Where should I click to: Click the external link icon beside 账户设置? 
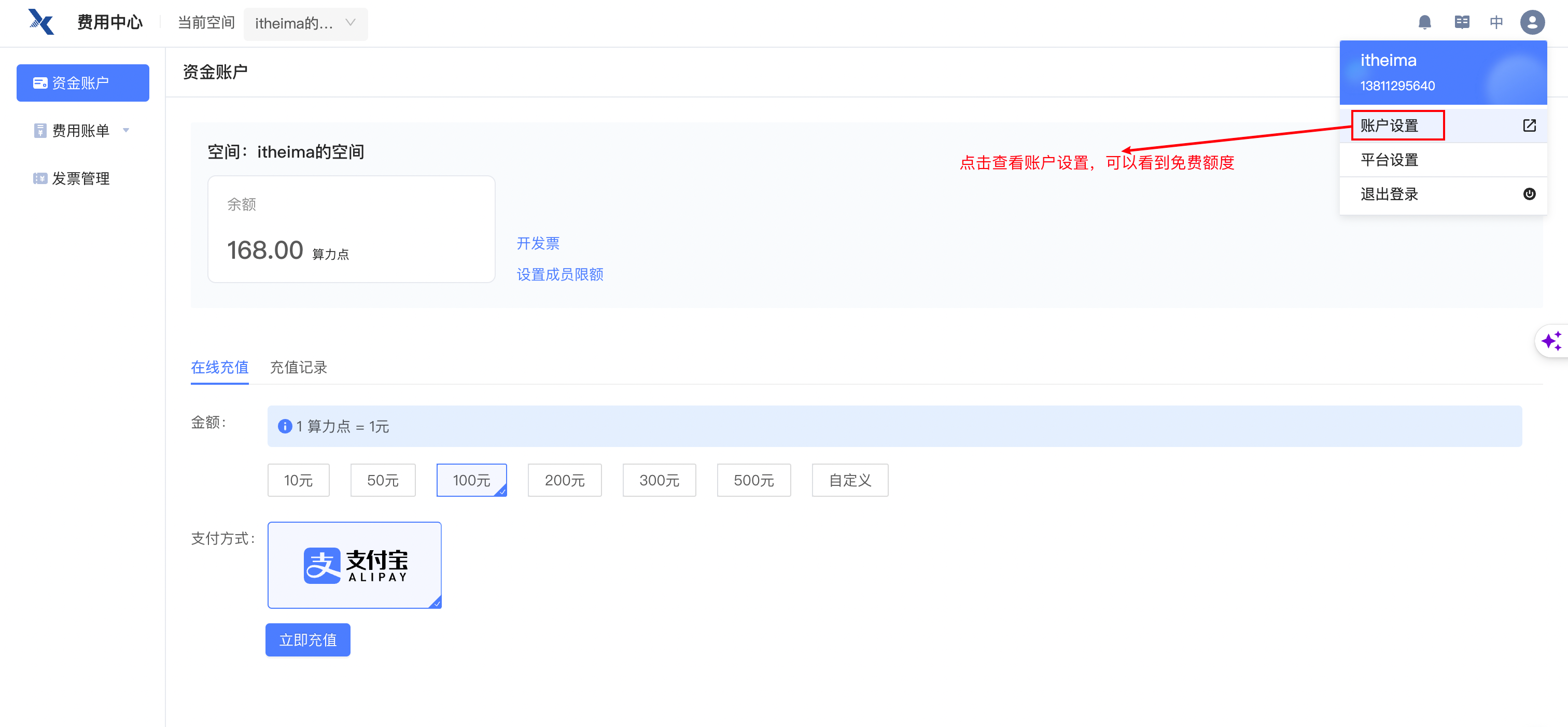[1529, 125]
